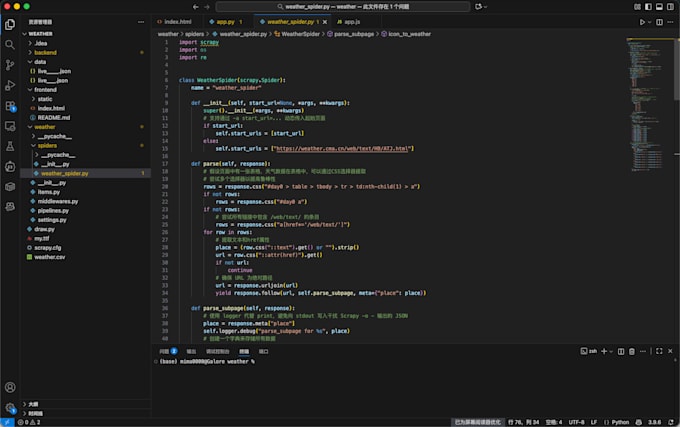Viewport: 680px width, 427px height.
Task: Open the Testing flask view
Action: 10,147
